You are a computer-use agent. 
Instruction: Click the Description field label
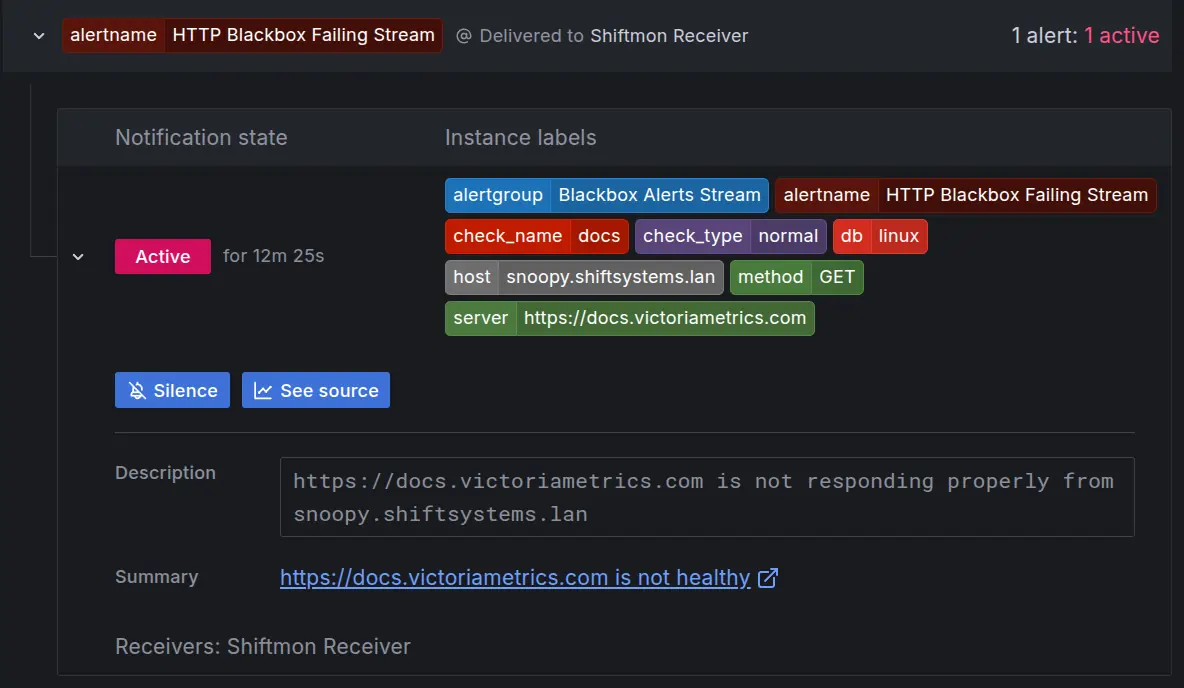click(x=165, y=473)
